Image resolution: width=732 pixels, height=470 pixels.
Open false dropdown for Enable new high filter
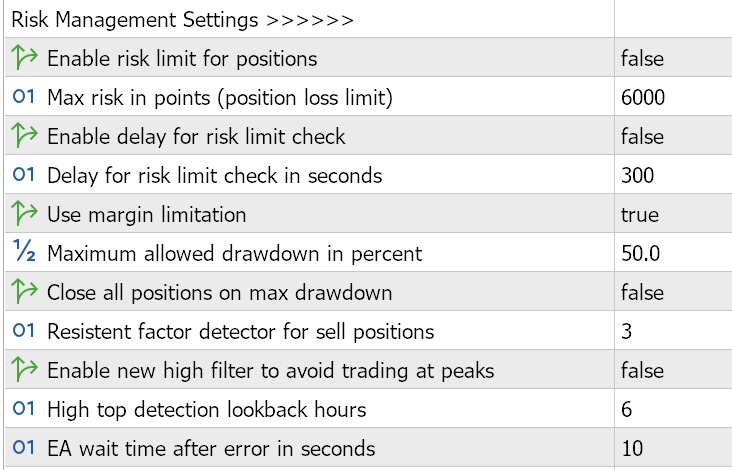[x=673, y=369]
